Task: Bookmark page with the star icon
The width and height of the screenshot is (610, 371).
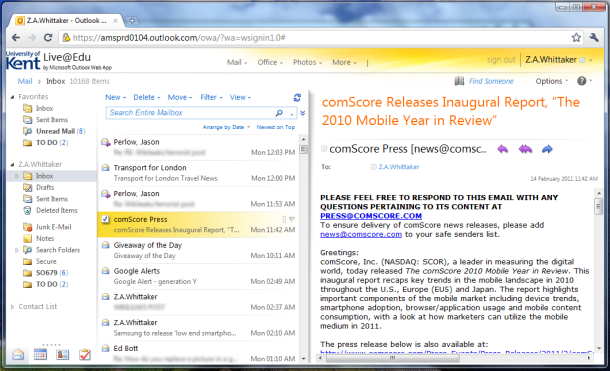Action: click(x=576, y=38)
